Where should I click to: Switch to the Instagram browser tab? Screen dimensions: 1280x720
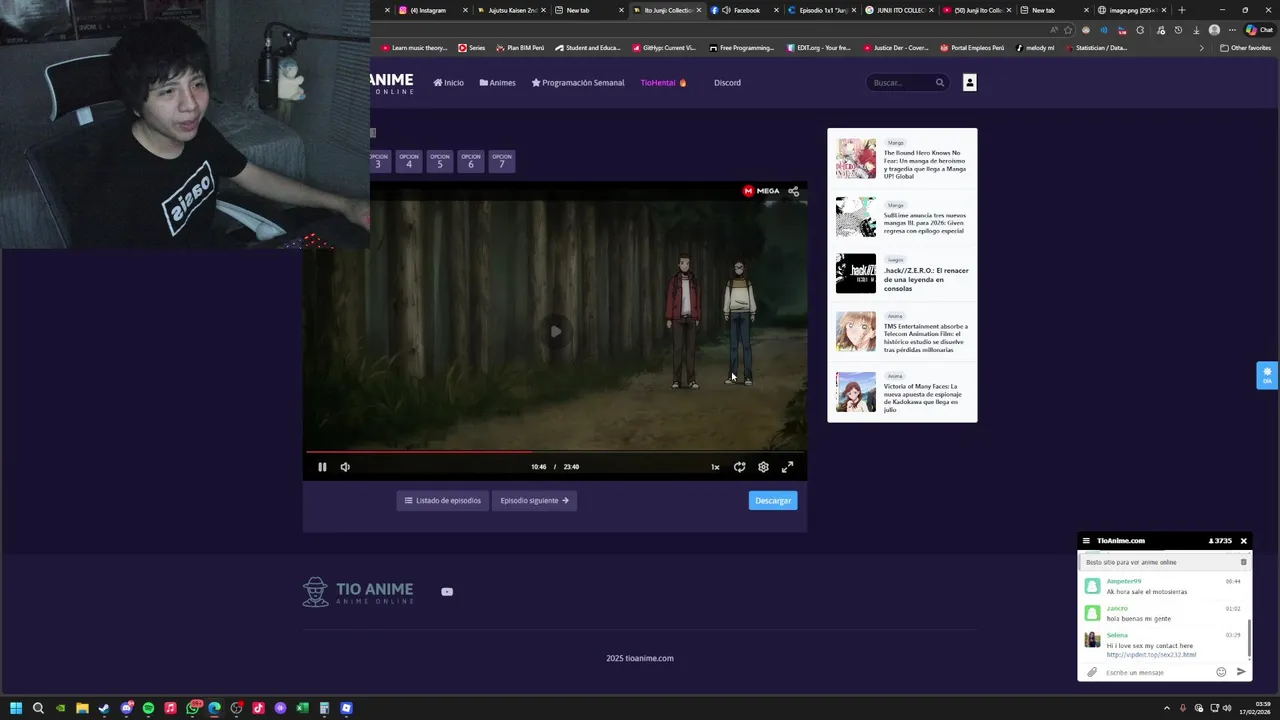tap(432, 10)
